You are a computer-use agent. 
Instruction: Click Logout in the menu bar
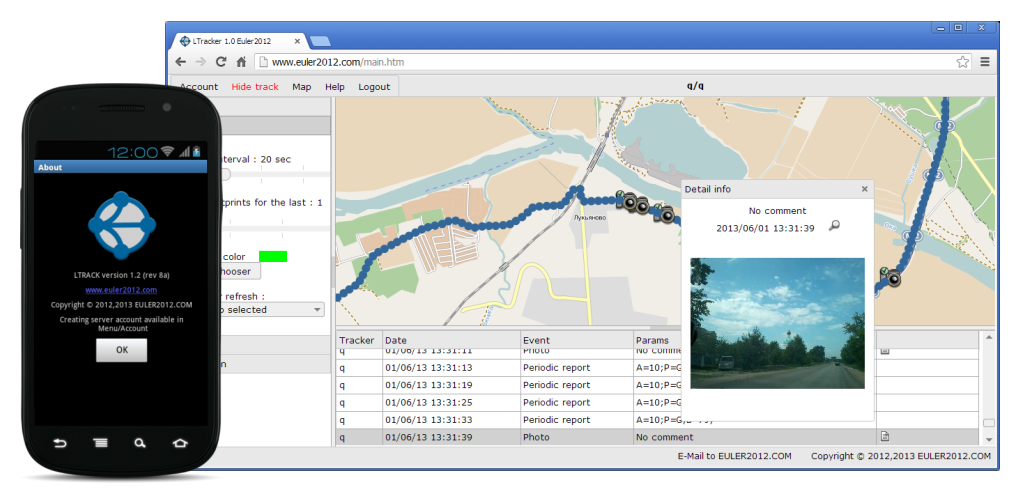point(374,87)
